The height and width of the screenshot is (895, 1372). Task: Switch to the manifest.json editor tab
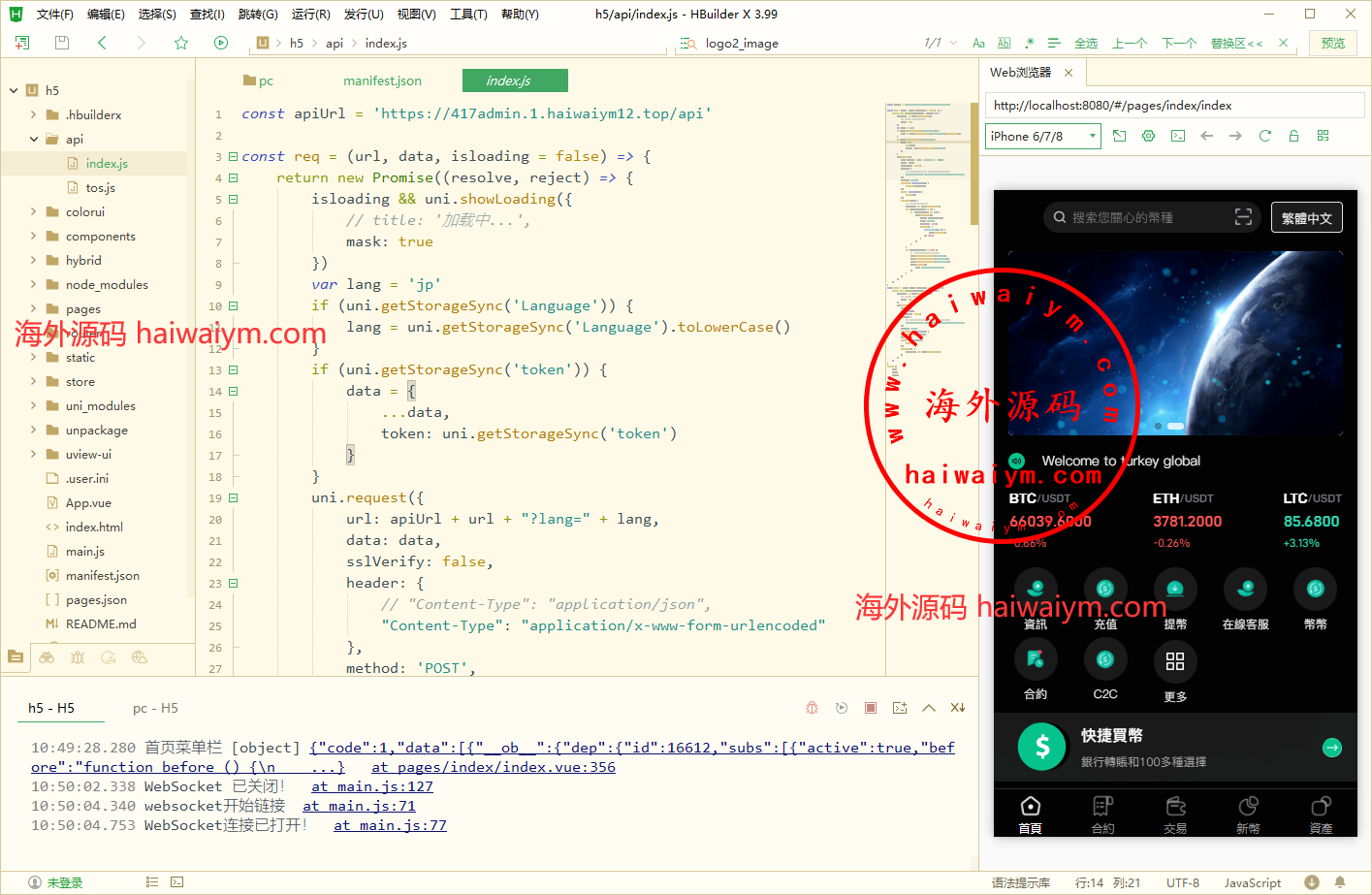tap(382, 81)
